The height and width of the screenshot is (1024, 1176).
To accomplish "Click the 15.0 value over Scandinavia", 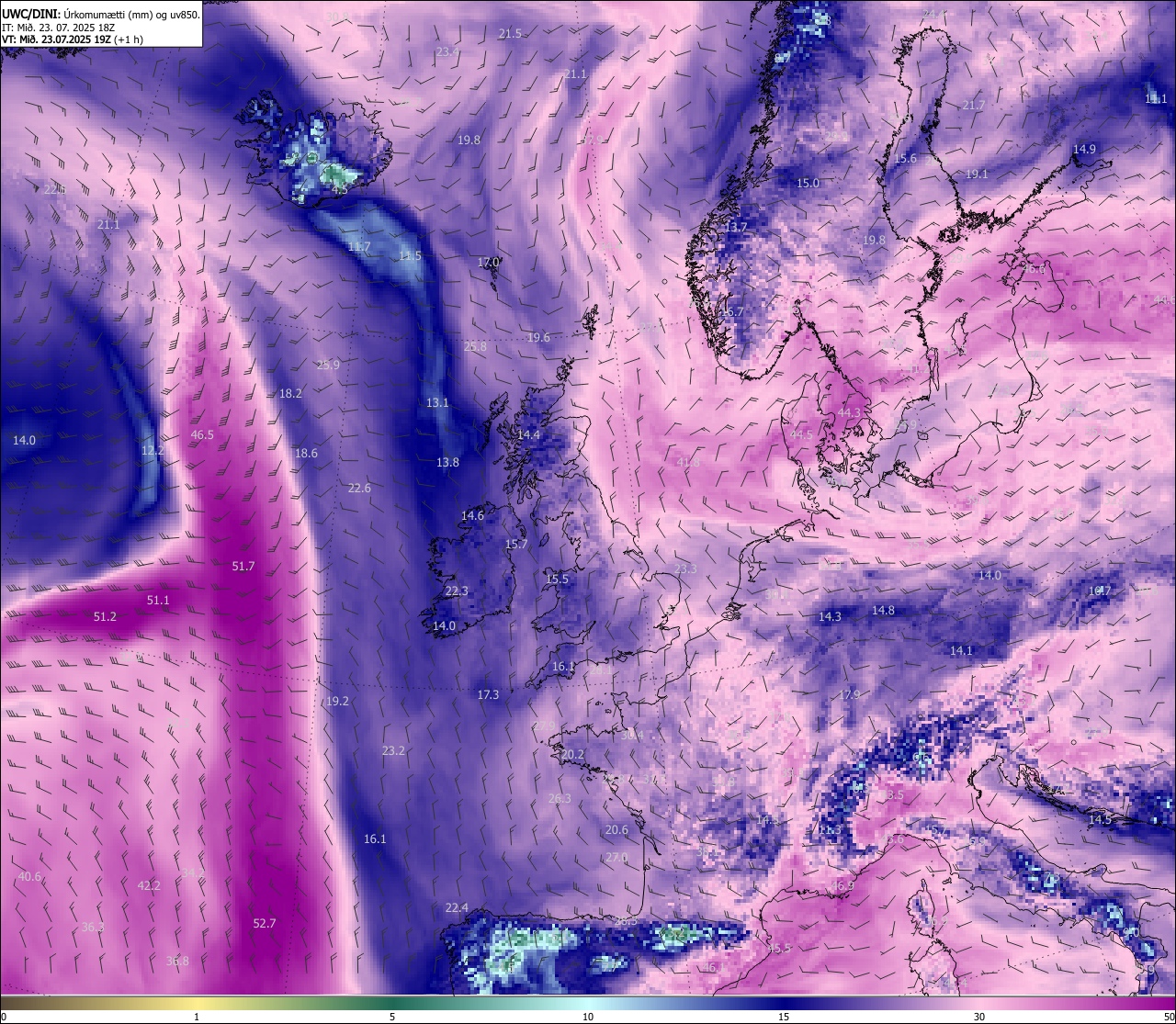I will (808, 183).
